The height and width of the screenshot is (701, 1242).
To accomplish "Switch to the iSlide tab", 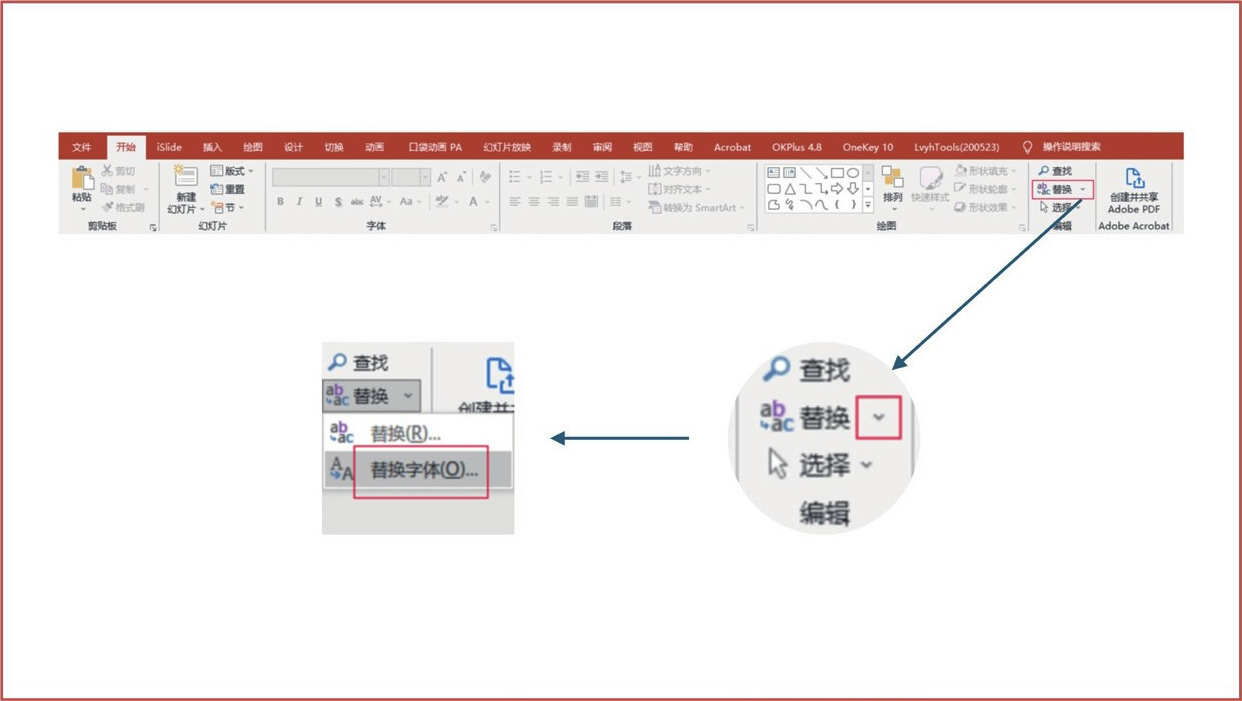I will (x=169, y=147).
